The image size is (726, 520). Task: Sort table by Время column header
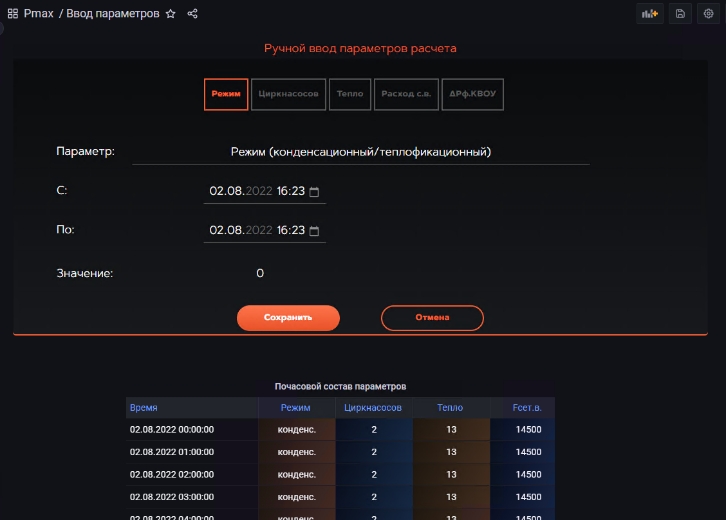[144, 408]
